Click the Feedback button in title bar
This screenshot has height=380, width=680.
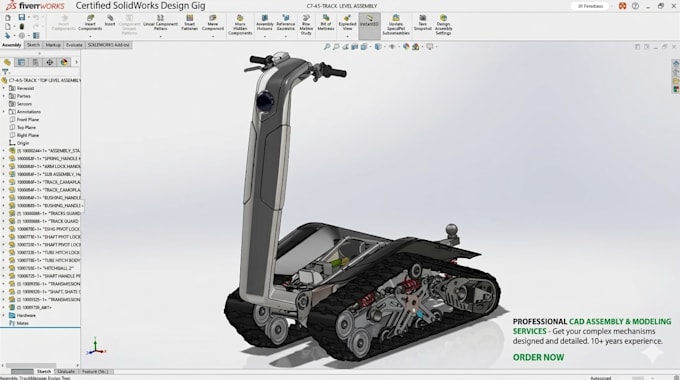pos(589,6)
